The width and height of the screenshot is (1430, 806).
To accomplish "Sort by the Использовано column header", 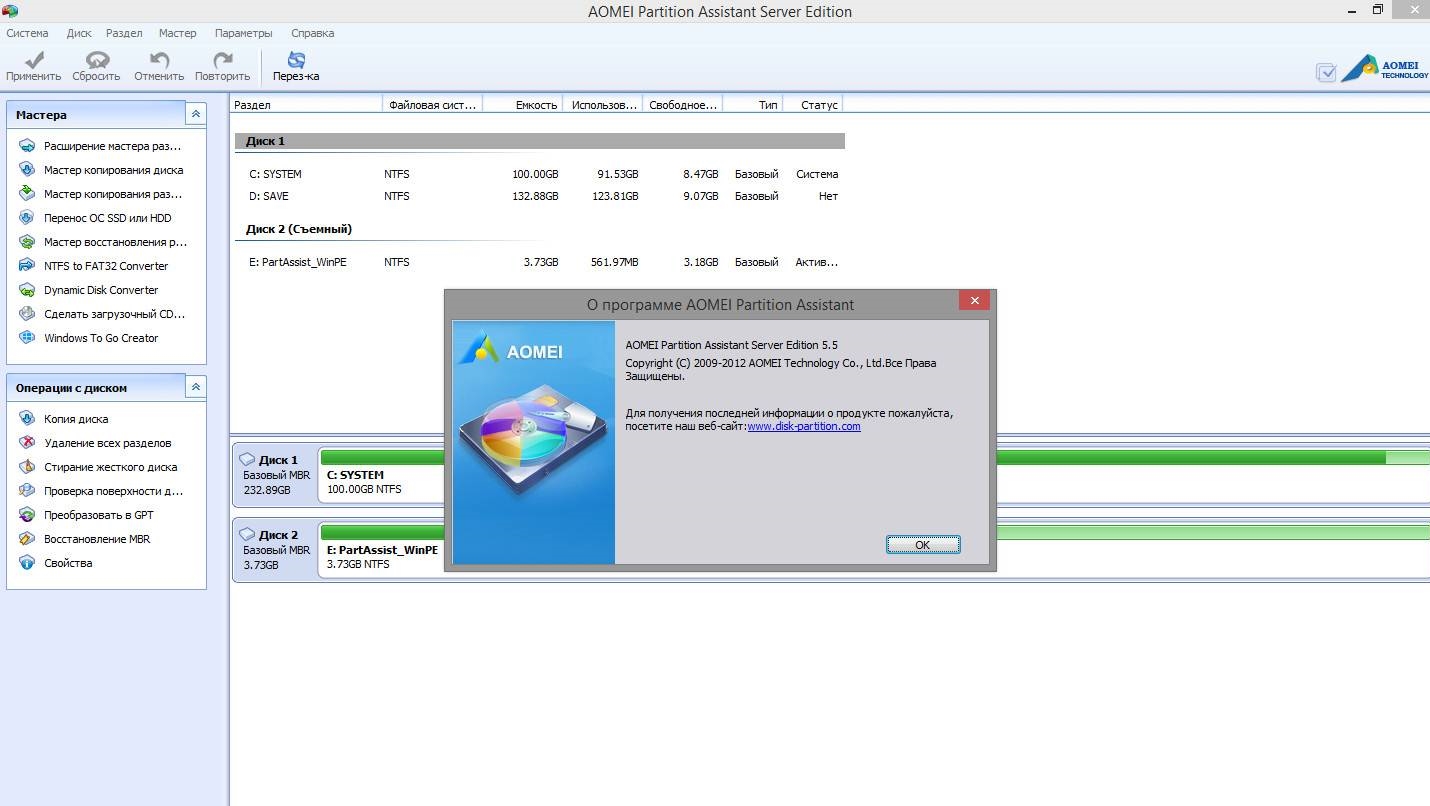I will coord(602,104).
